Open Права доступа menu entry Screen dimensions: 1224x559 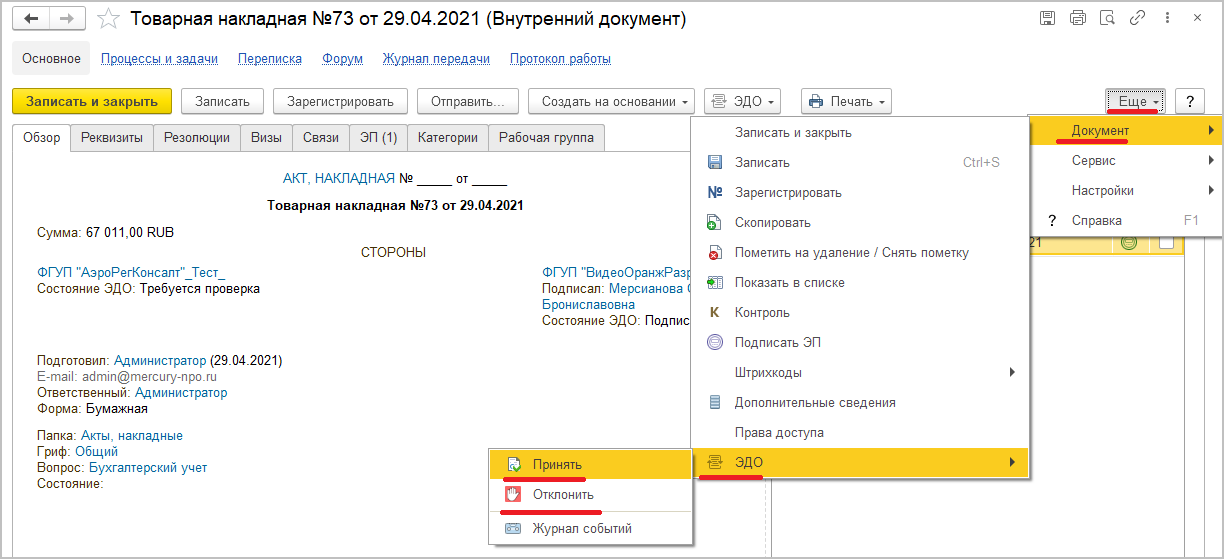point(860,432)
